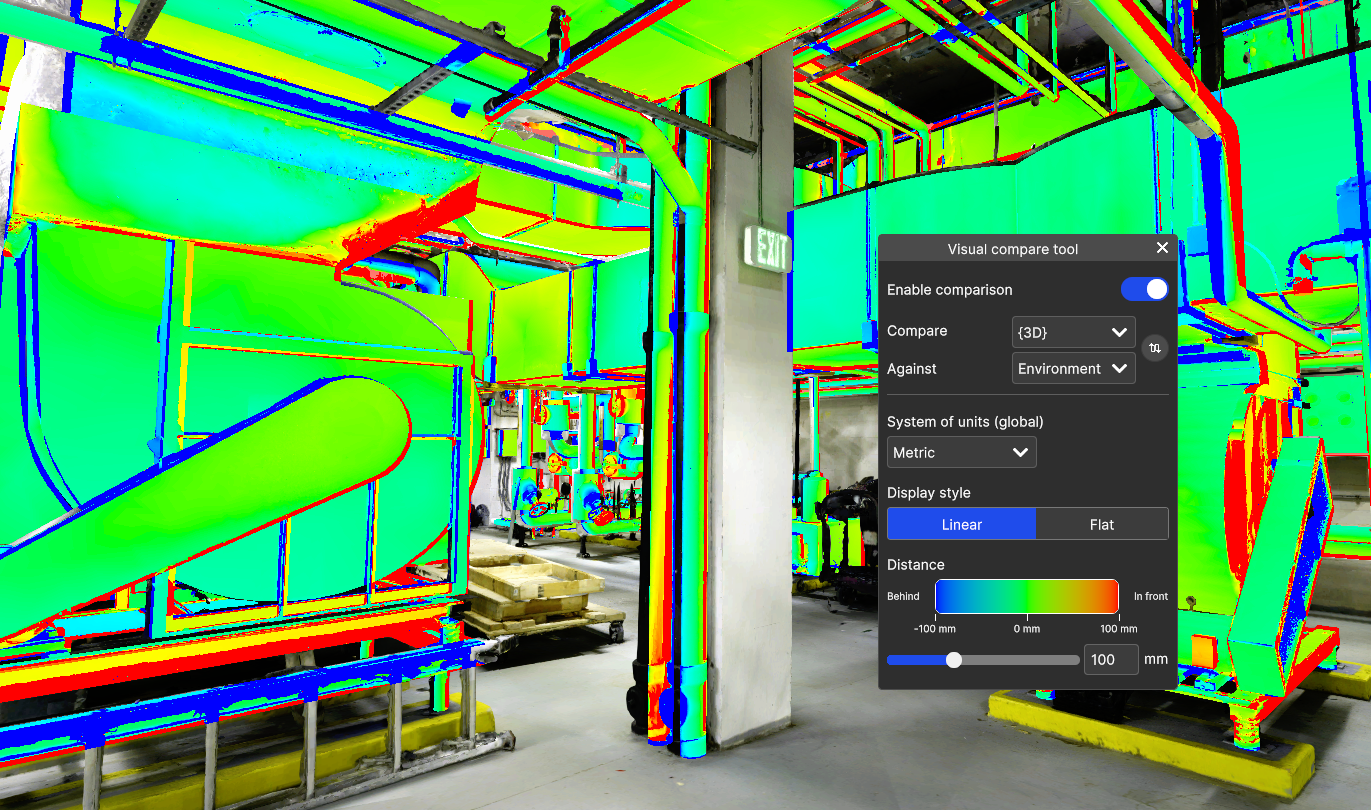1371x810 pixels.
Task: Close the Visual compare tool panel
Action: 1162,248
